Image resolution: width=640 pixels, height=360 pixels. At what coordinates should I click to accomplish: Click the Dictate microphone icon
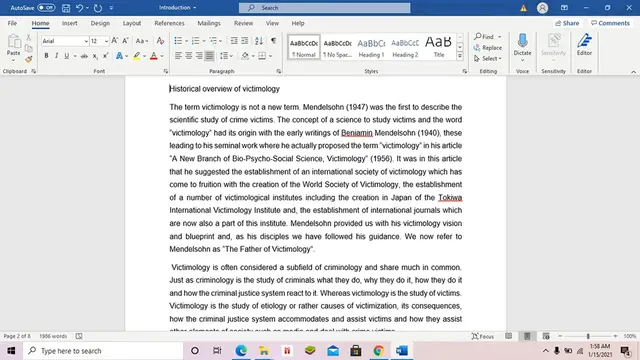click(x=522, y=41)
